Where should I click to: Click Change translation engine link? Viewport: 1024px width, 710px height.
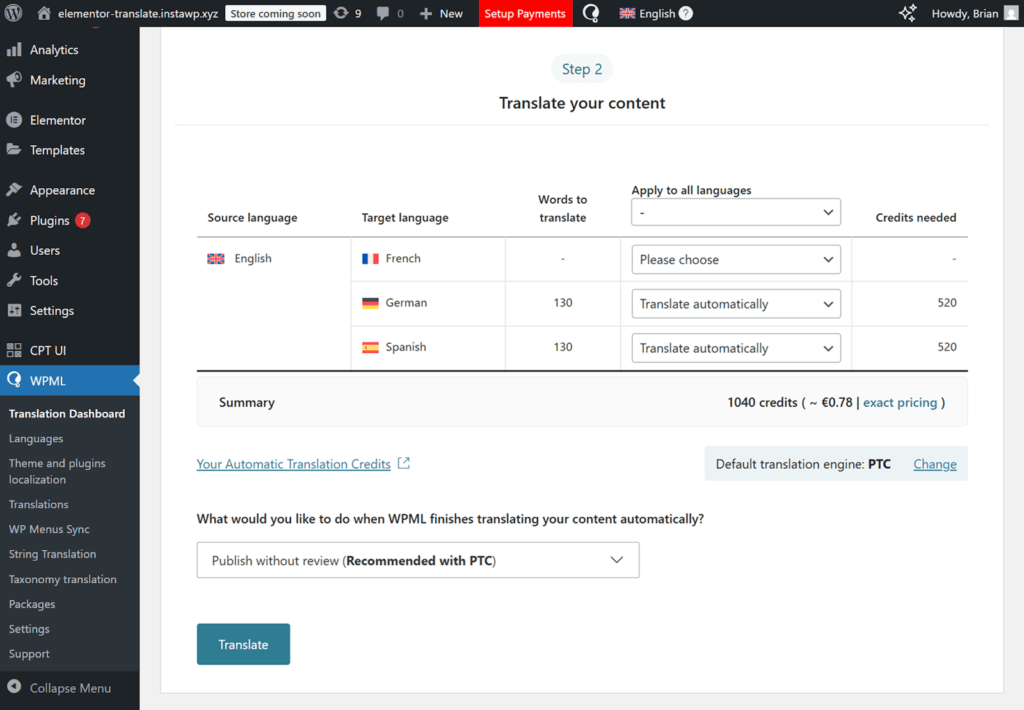[935, 464]
